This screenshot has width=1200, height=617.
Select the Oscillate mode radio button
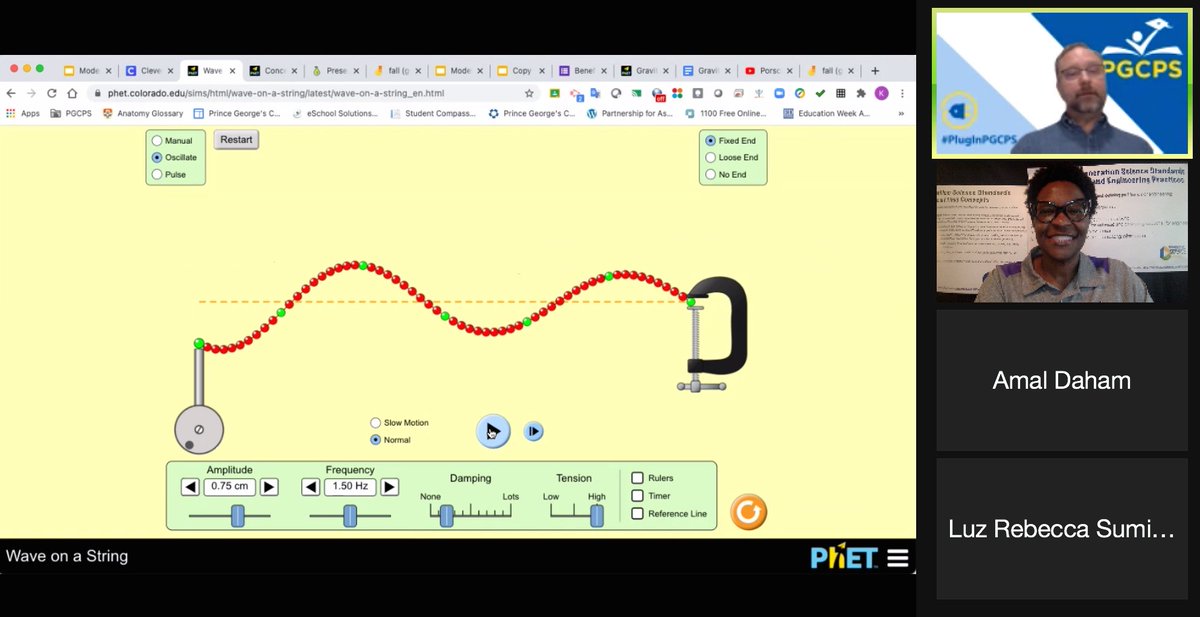[157, 158]
